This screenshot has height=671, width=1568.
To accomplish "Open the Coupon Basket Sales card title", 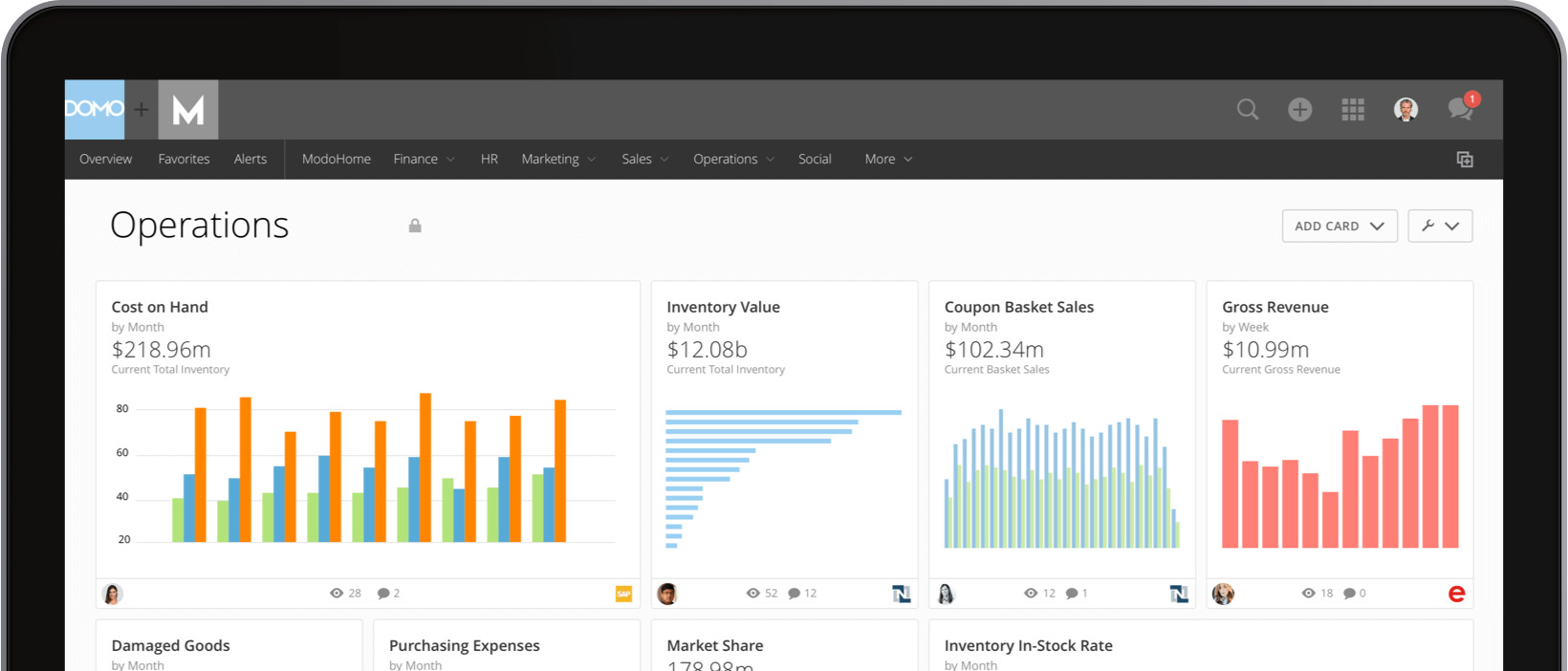I will click(x=1019, y=307).
